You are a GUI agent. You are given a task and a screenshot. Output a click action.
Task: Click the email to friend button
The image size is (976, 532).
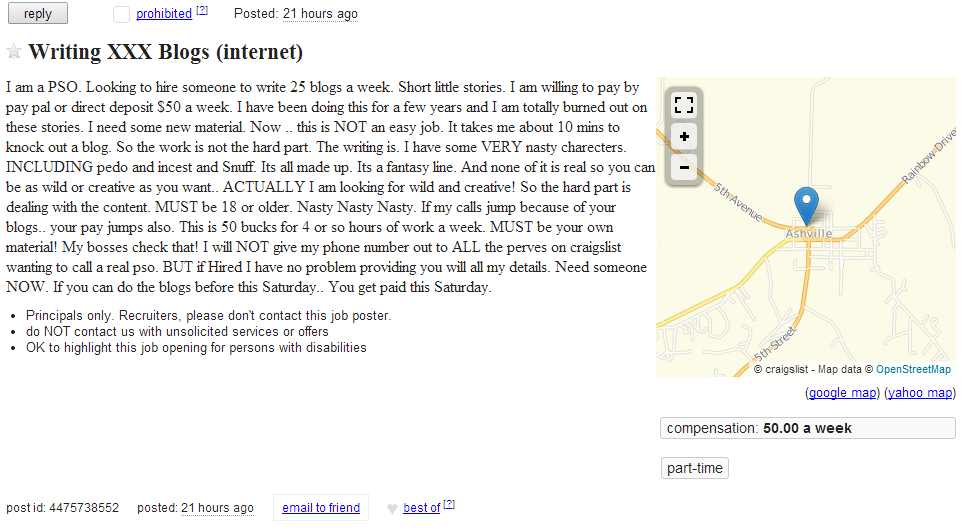coord(321,508)
